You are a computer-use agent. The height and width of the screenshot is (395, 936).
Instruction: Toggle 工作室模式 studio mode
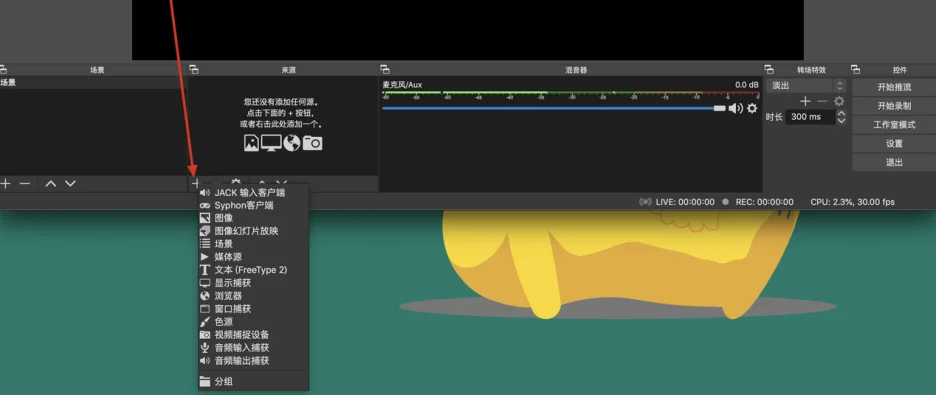point(894,125)
